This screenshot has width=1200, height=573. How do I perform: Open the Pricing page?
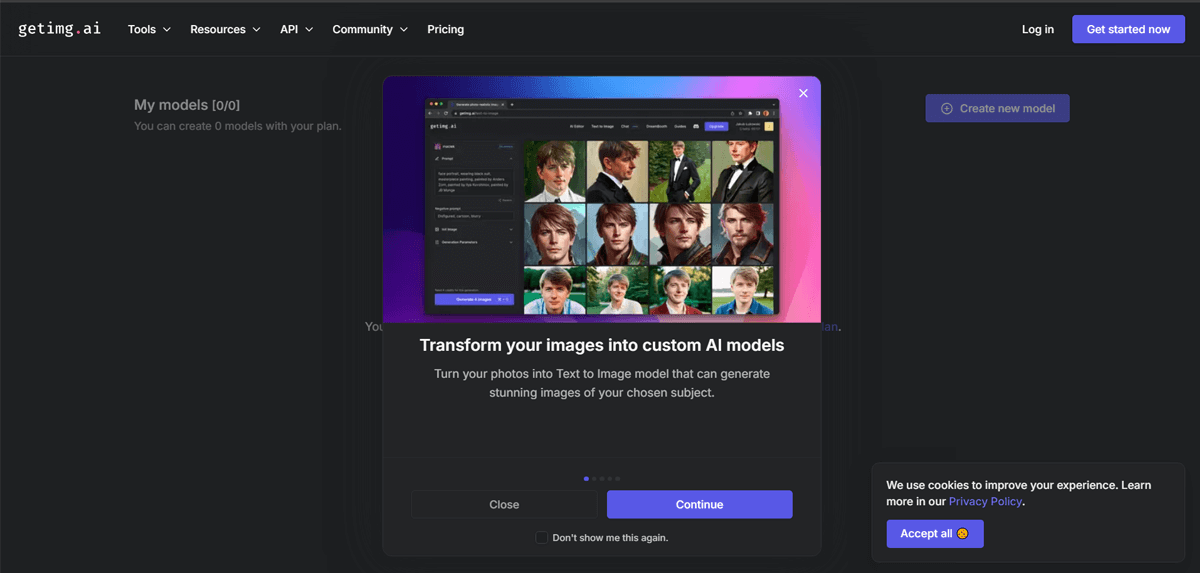coord(445,29)
